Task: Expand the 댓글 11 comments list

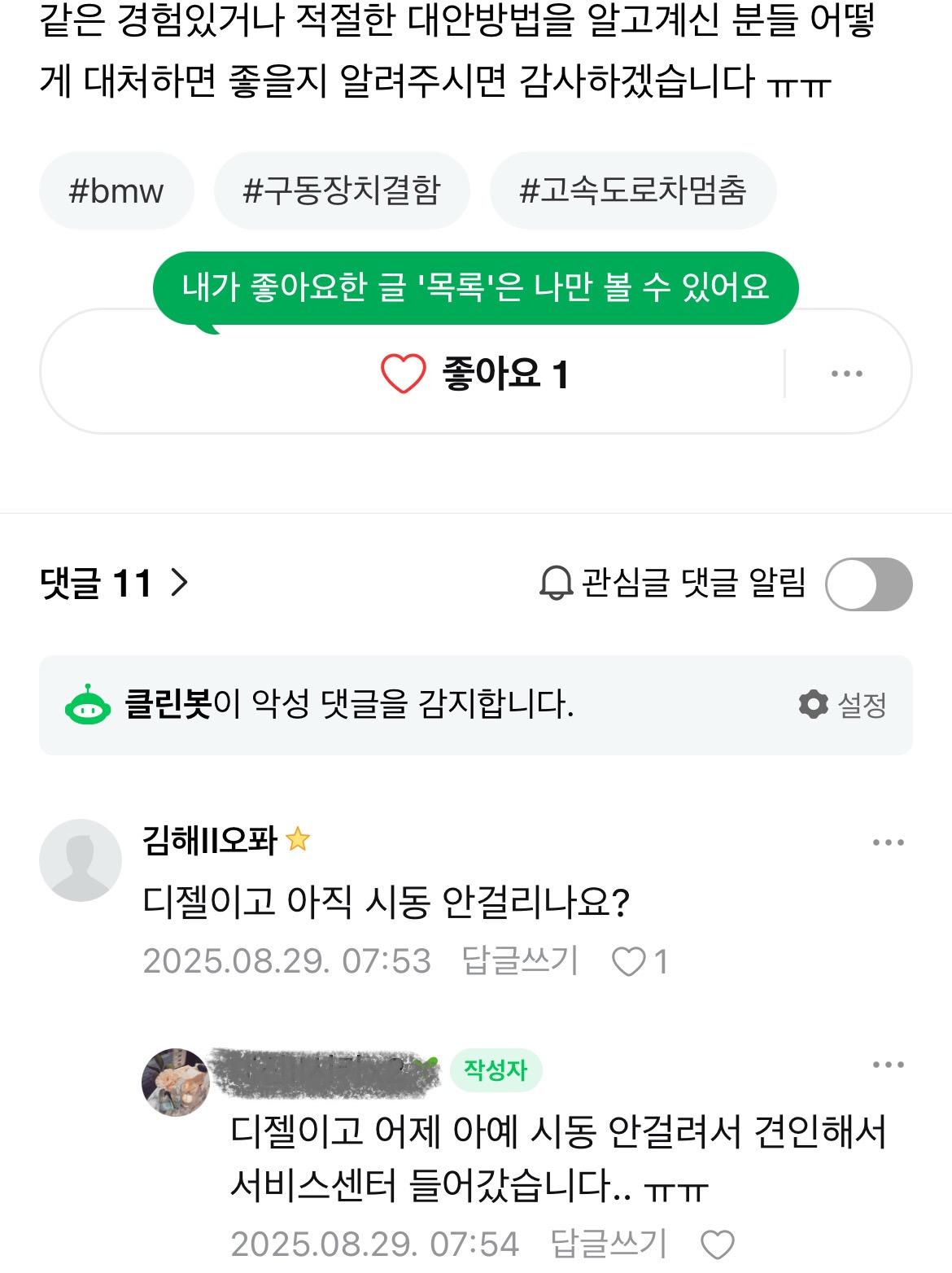Action: pyautogui.click(x=114, y=584)
